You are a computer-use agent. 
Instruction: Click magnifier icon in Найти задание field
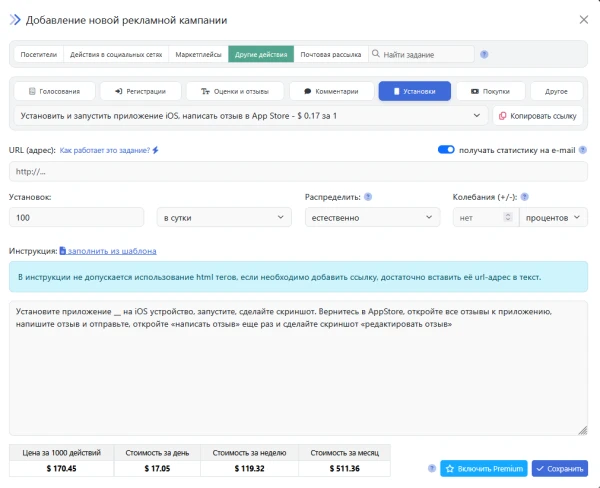(376, 55)
